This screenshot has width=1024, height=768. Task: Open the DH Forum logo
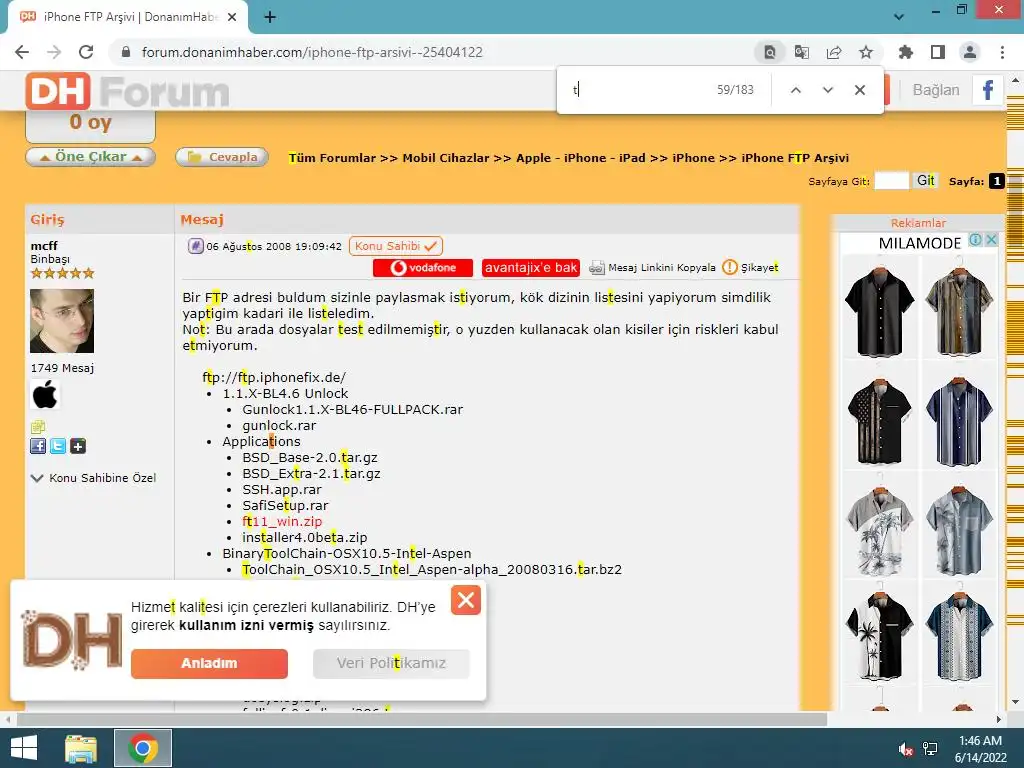tap(127, 91)
